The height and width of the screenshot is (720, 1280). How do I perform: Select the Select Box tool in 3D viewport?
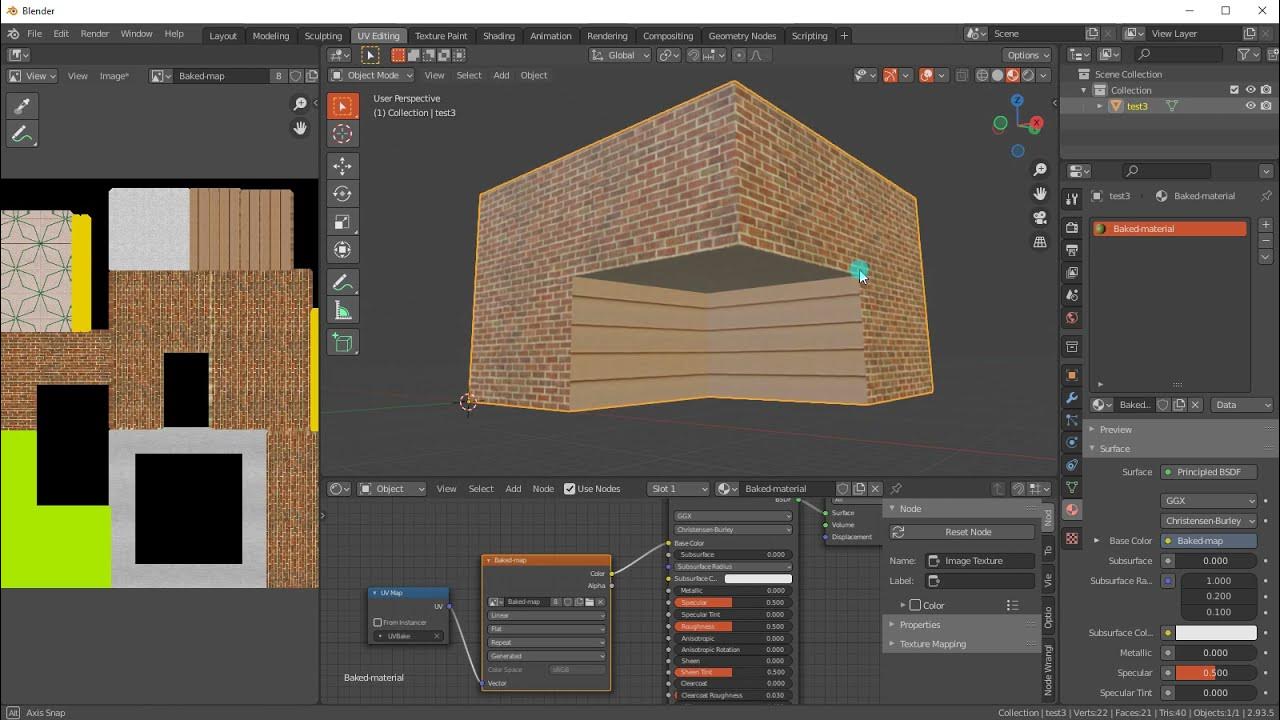pos(342,106)
